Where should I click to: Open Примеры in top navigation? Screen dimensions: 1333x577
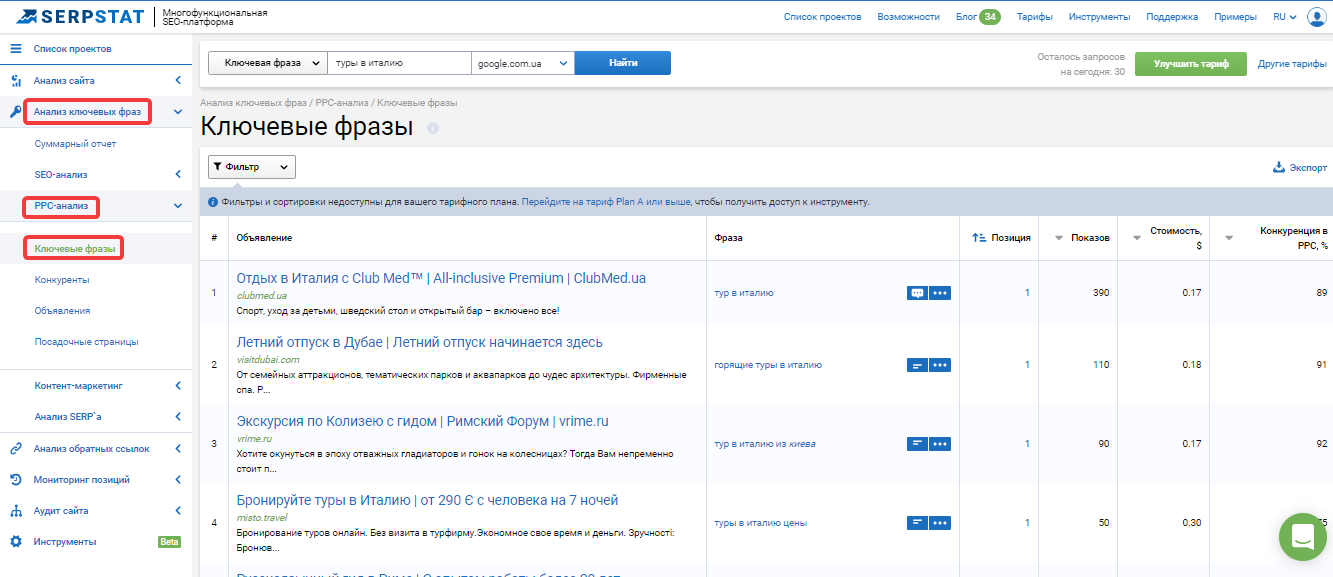point(1235,17)
